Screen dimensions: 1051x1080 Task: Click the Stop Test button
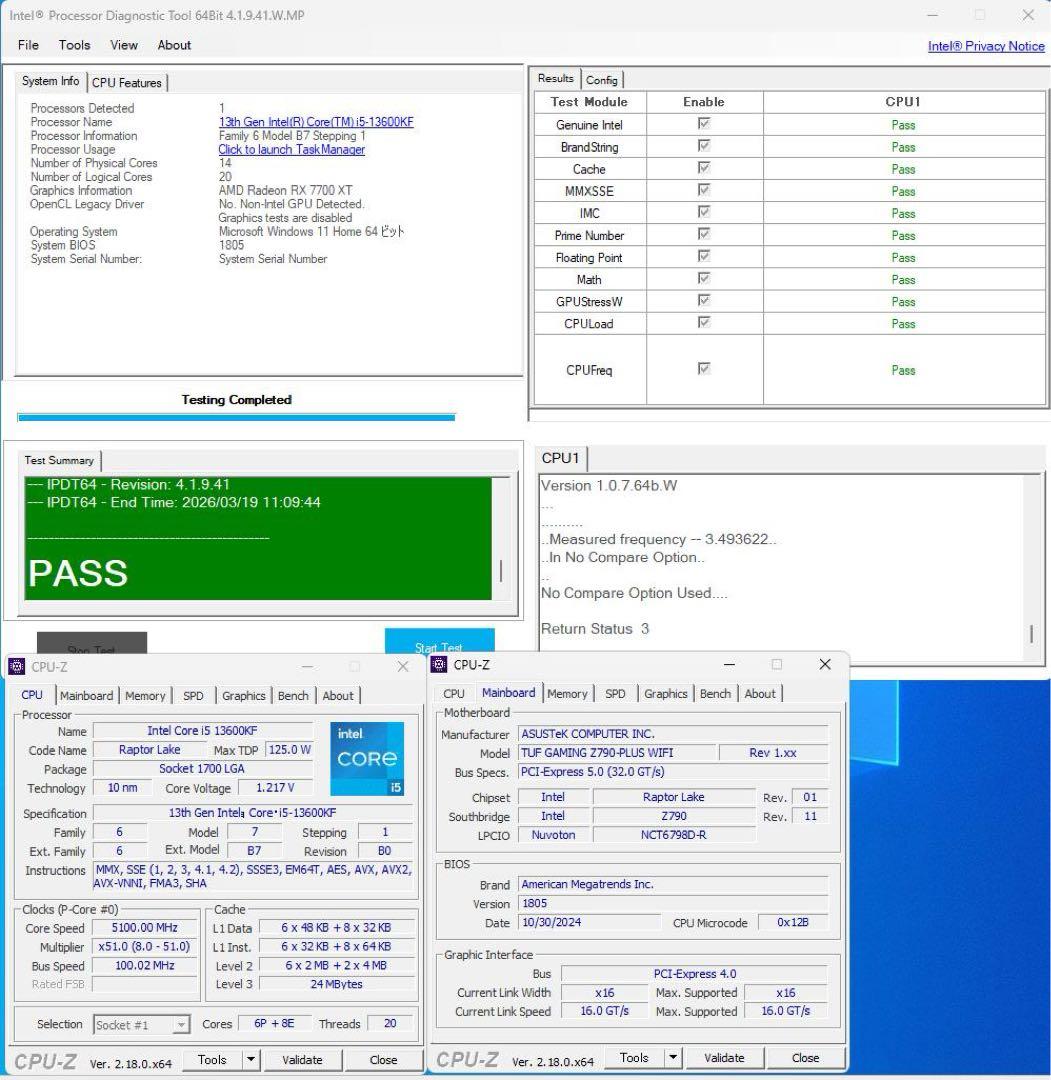tap(92, 643)
